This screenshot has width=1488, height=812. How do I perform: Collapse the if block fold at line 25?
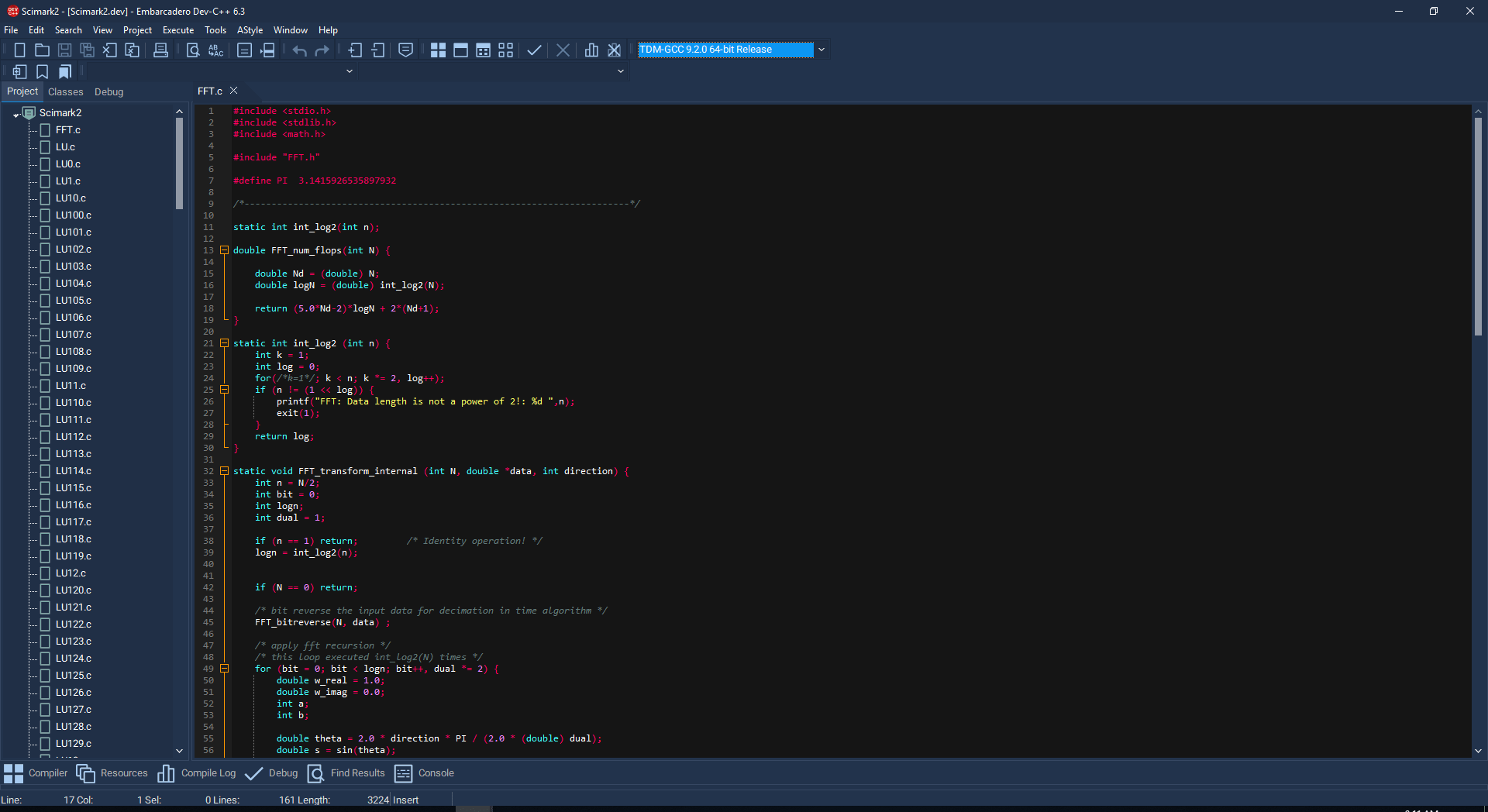tap(225, 390)
